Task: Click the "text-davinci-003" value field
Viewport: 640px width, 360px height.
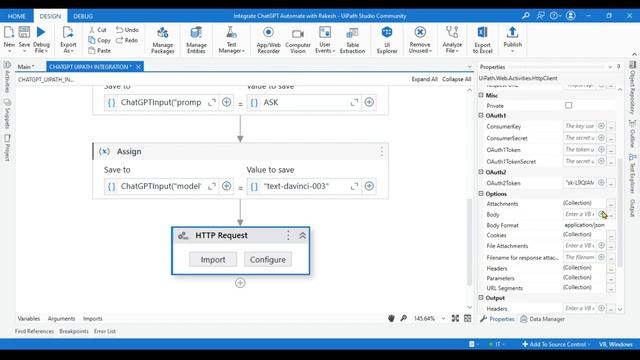Action: (304, 186)
